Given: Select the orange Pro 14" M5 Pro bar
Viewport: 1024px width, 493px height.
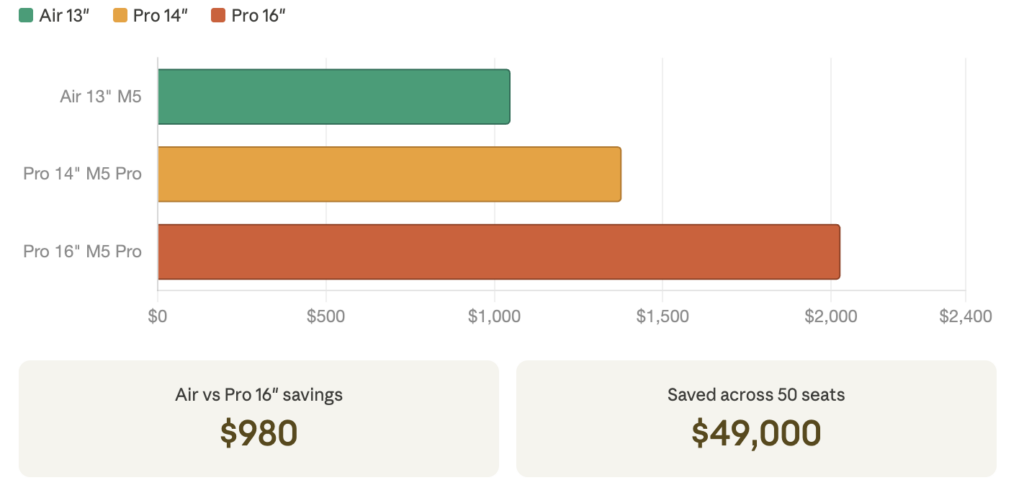Looking at the screenshot, I should click(389, 174).
